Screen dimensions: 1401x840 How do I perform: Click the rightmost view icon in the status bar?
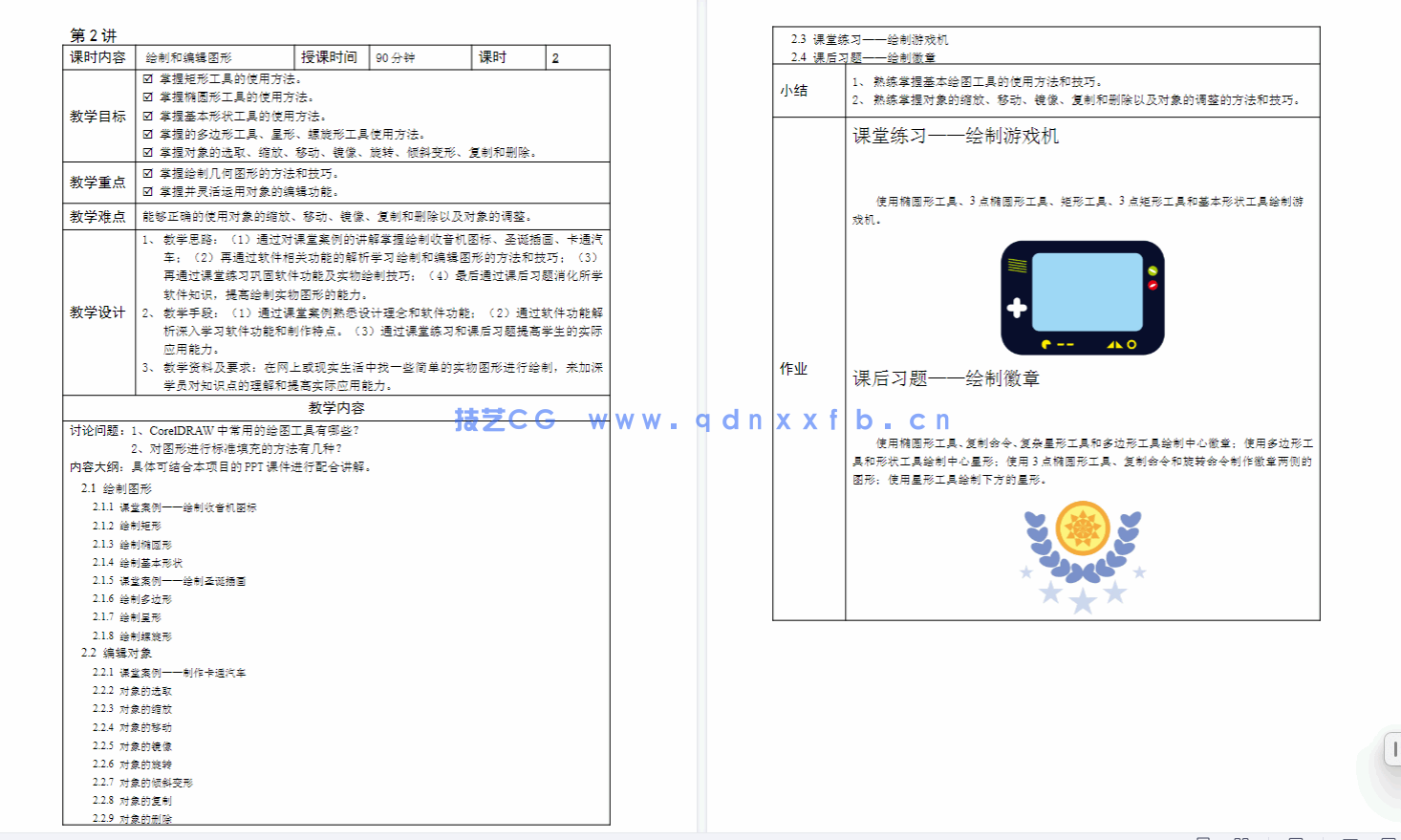[1390, 837]
